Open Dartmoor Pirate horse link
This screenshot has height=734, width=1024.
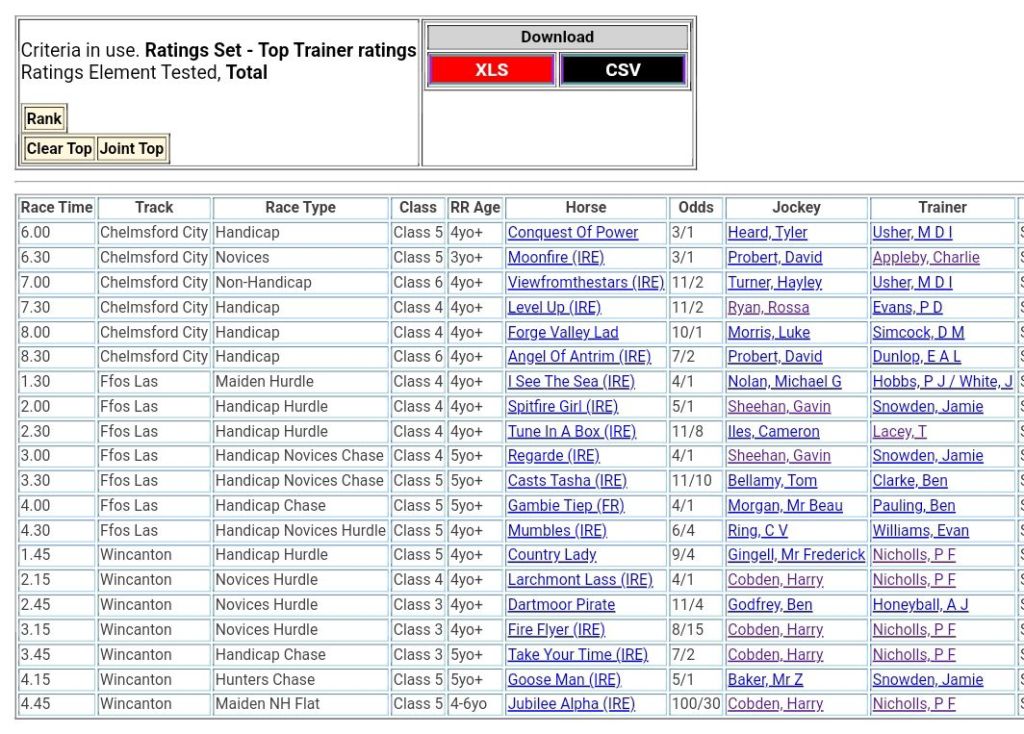(561, 605)
